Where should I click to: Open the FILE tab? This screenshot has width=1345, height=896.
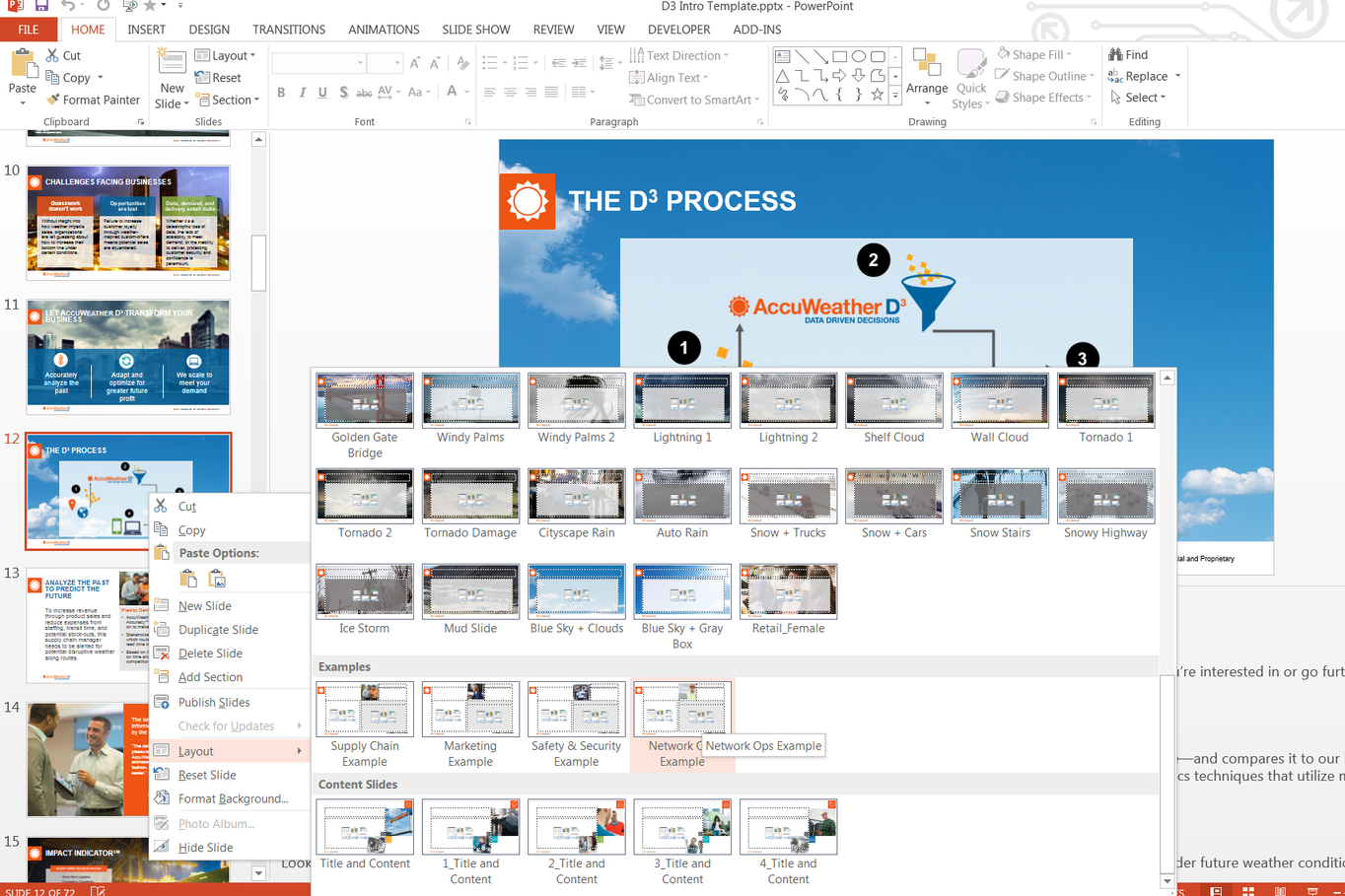29,30
